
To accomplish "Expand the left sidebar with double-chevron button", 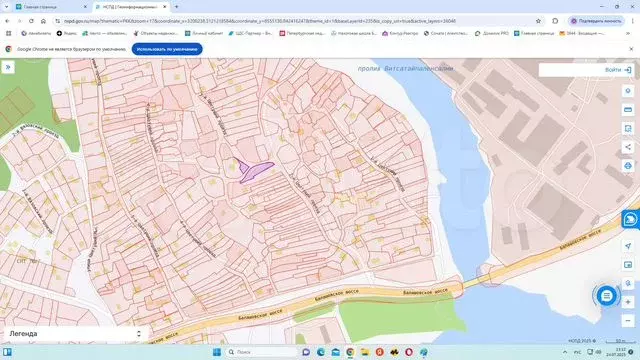I will tap(8, 67).
